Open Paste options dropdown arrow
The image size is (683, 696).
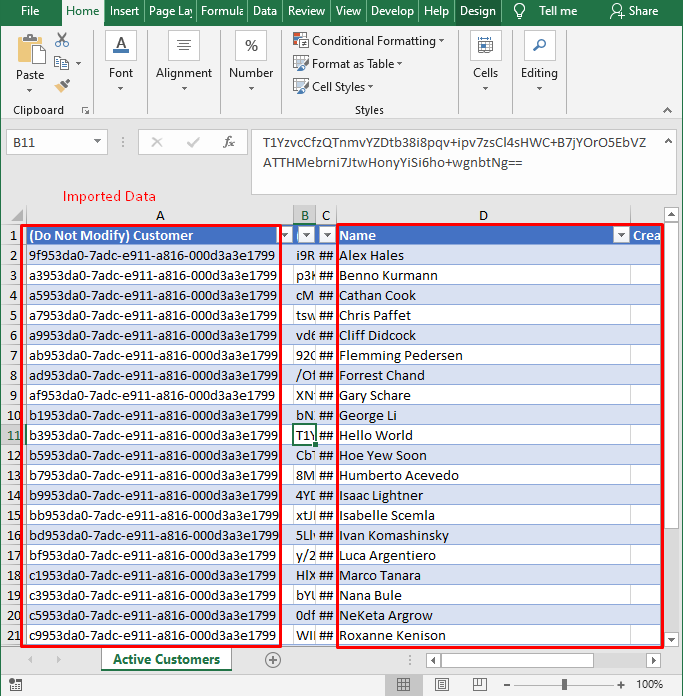tap(29, 91)
